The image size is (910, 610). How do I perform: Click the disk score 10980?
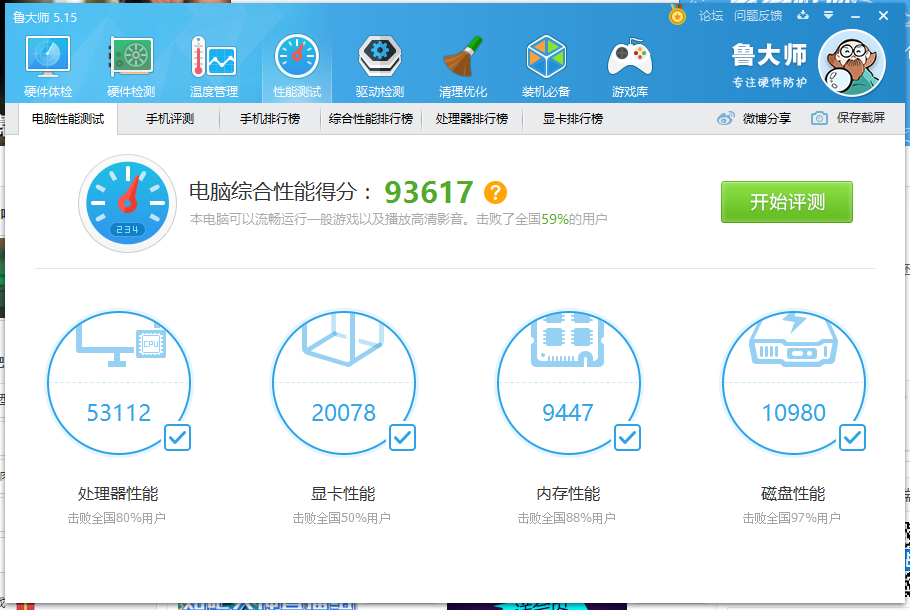point(793,413)
